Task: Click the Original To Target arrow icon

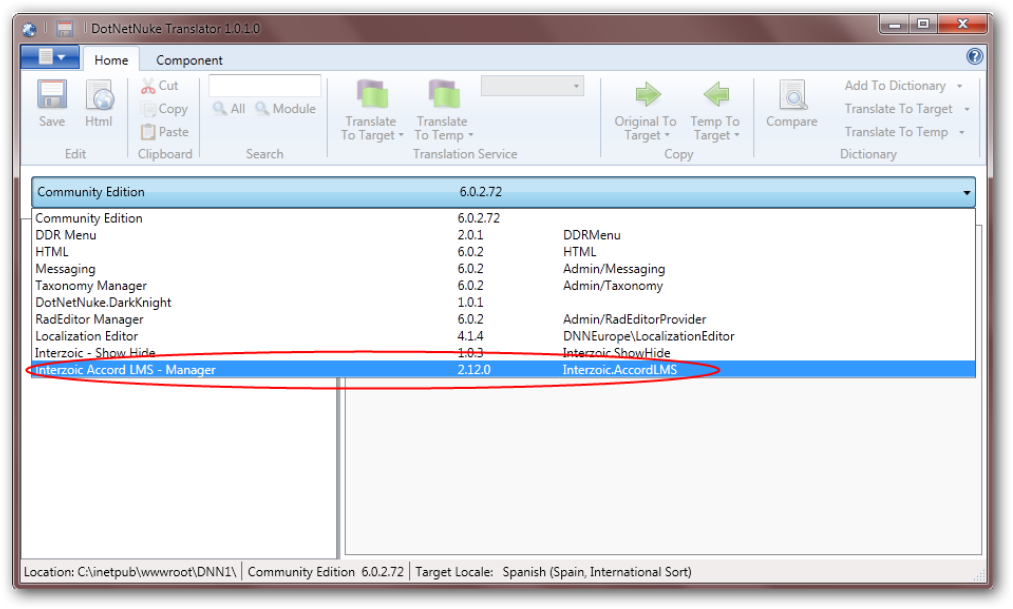Action: coord(647,94)
